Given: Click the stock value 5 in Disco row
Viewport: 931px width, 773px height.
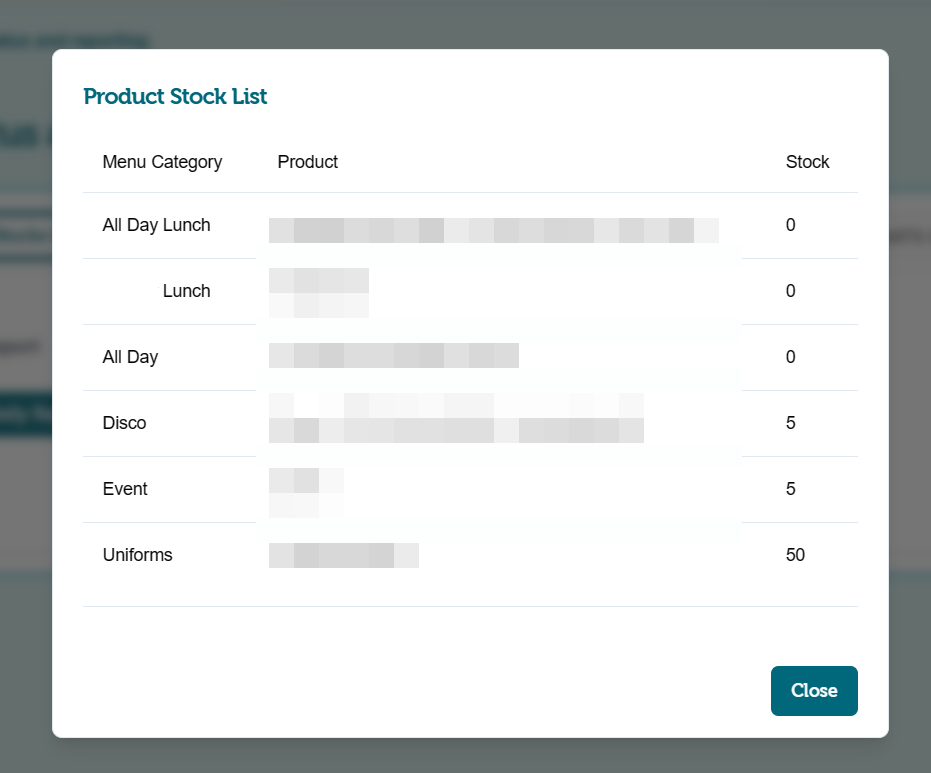Looking at the screenshot, I should click(x=790, y=423).
